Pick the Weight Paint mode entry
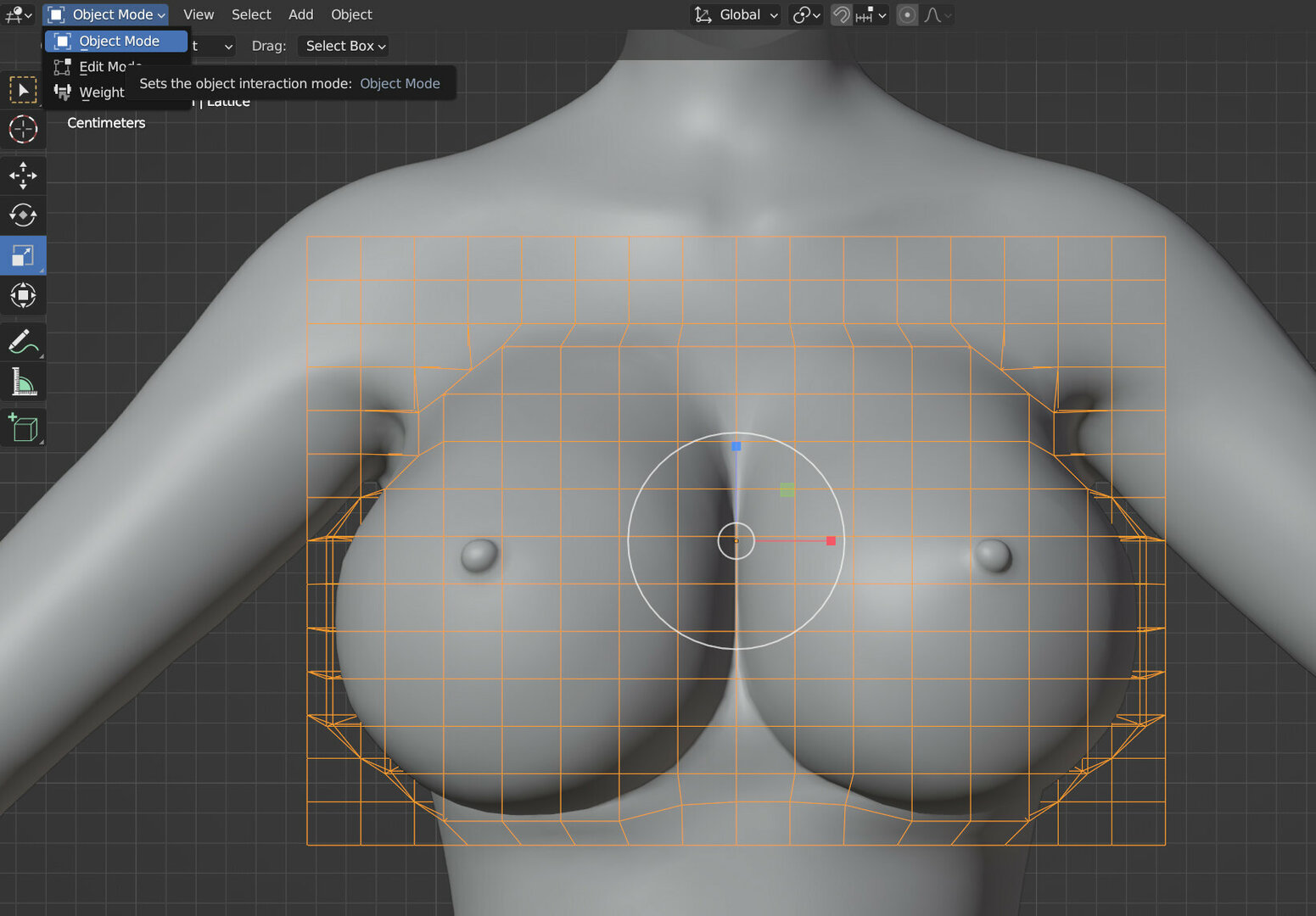The image size is (1316, 916). 89,92
